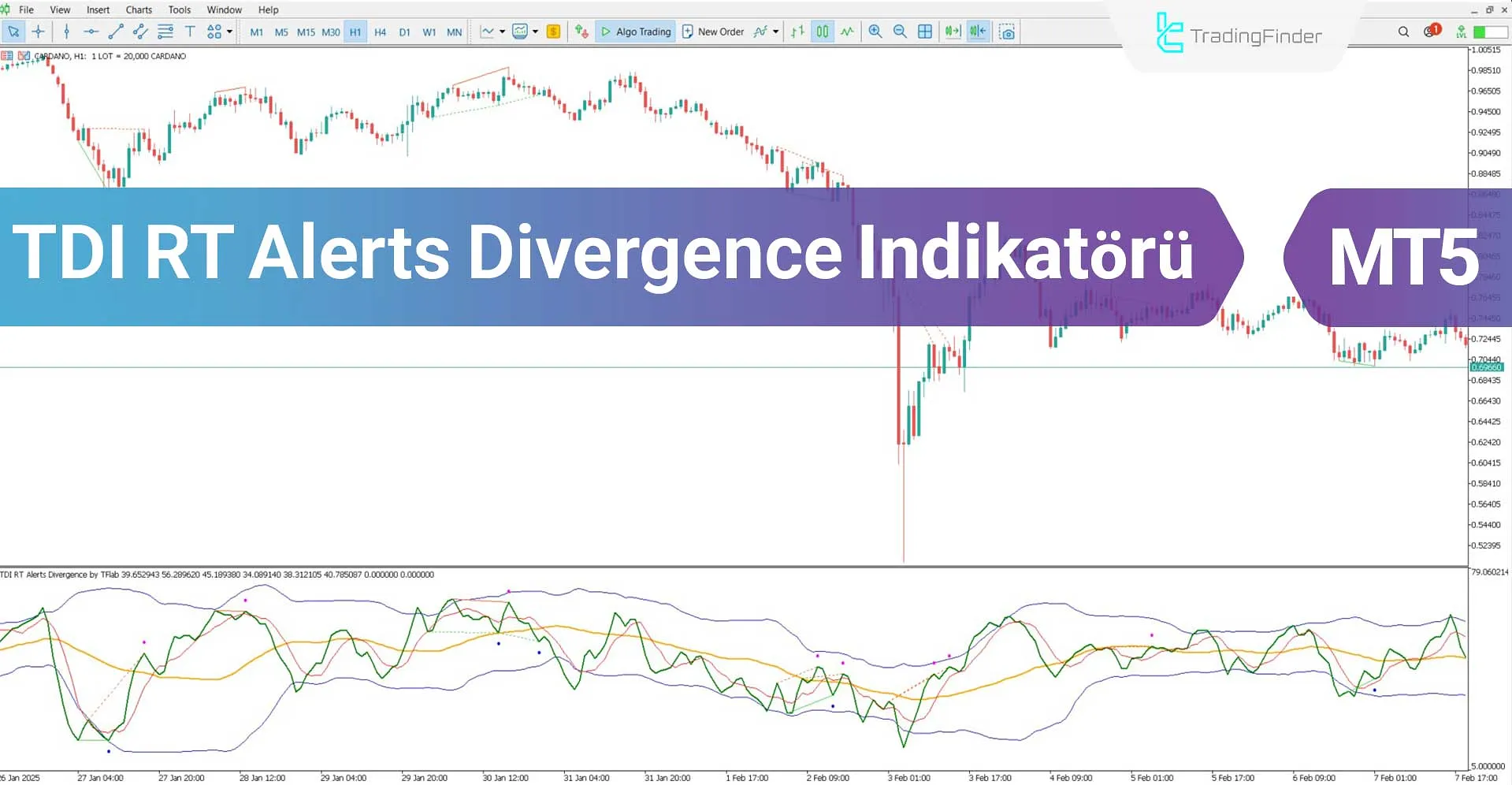Expand the chart type dropdown

503,32
